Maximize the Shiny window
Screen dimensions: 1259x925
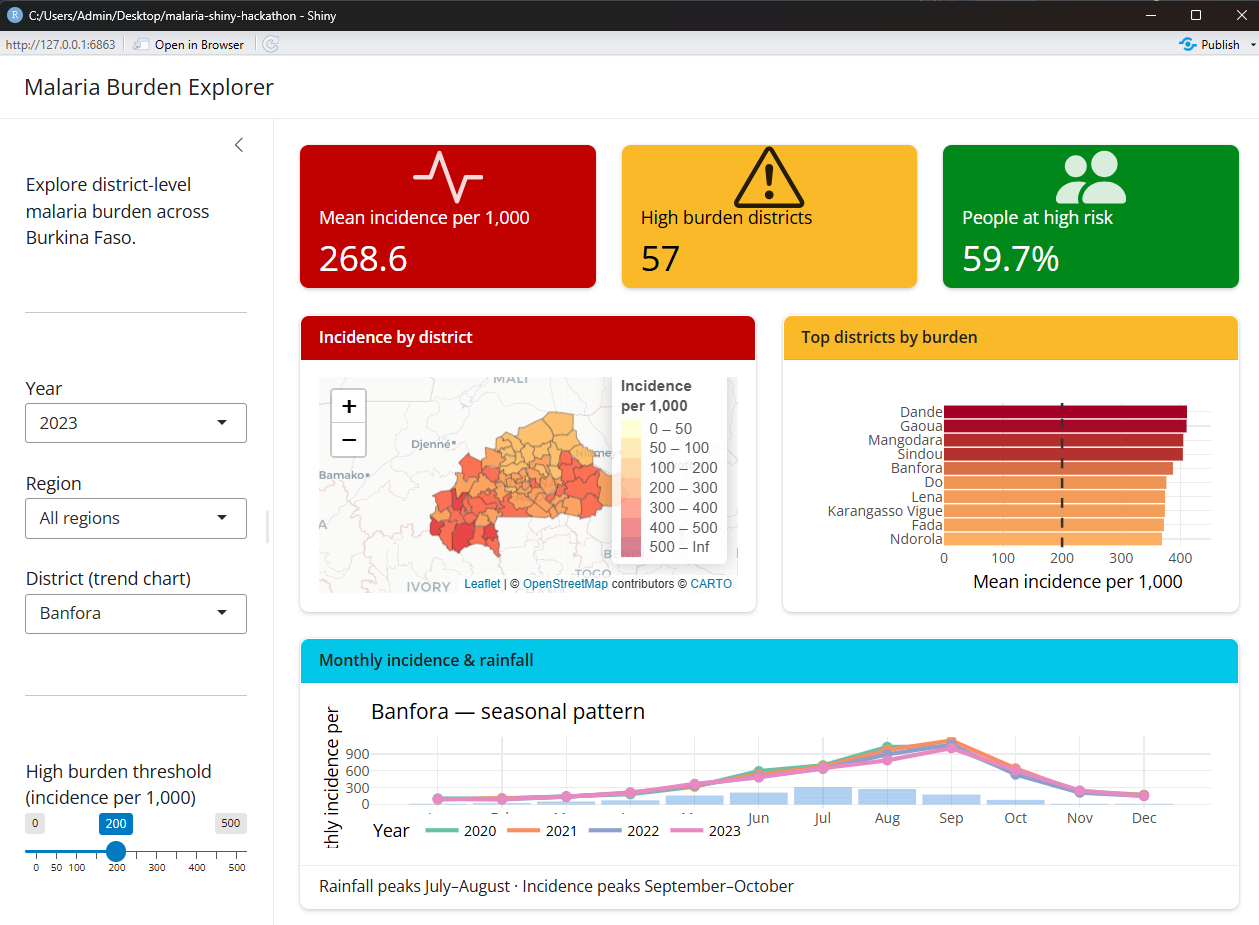tap(1196, 15)
